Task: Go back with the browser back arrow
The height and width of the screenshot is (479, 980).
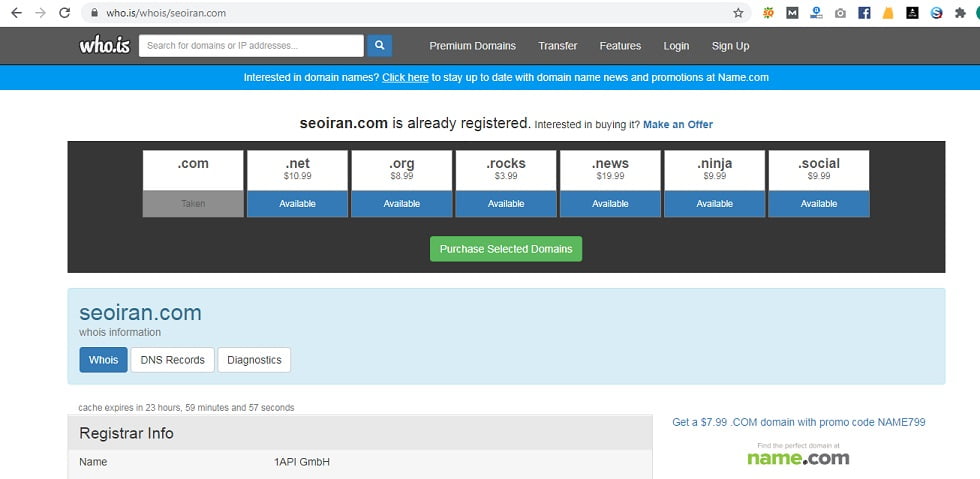Action: pyautogui.click(x=16, y=13)
